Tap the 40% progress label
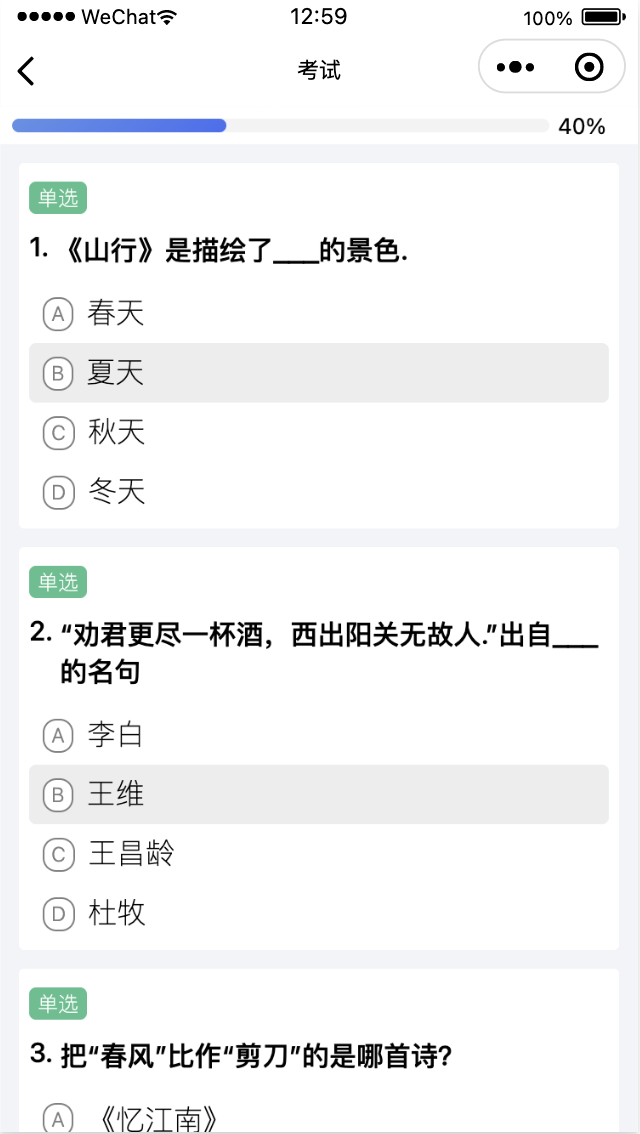Viewport: 640px width, 1134px height. pos(582,126)
